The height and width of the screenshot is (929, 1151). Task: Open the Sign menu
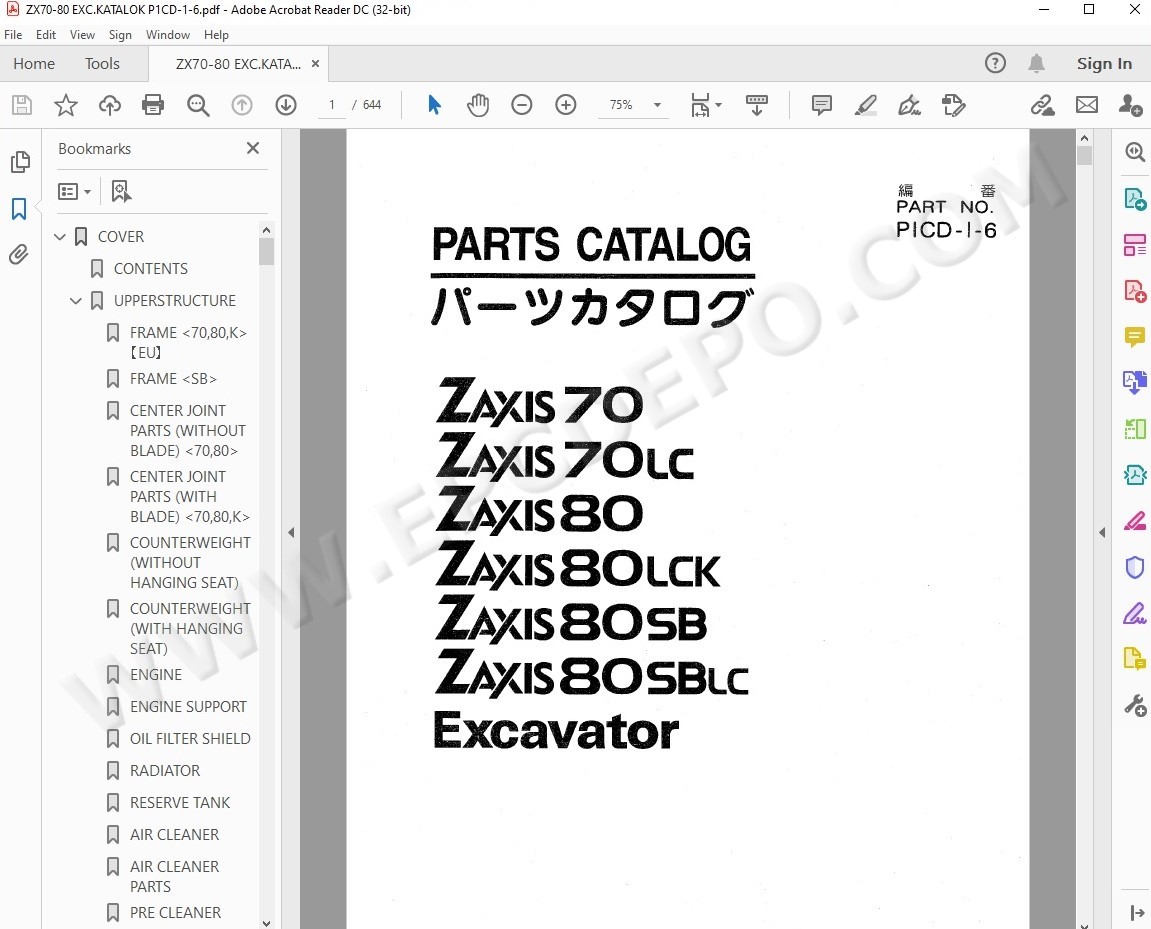click(120, 34)
